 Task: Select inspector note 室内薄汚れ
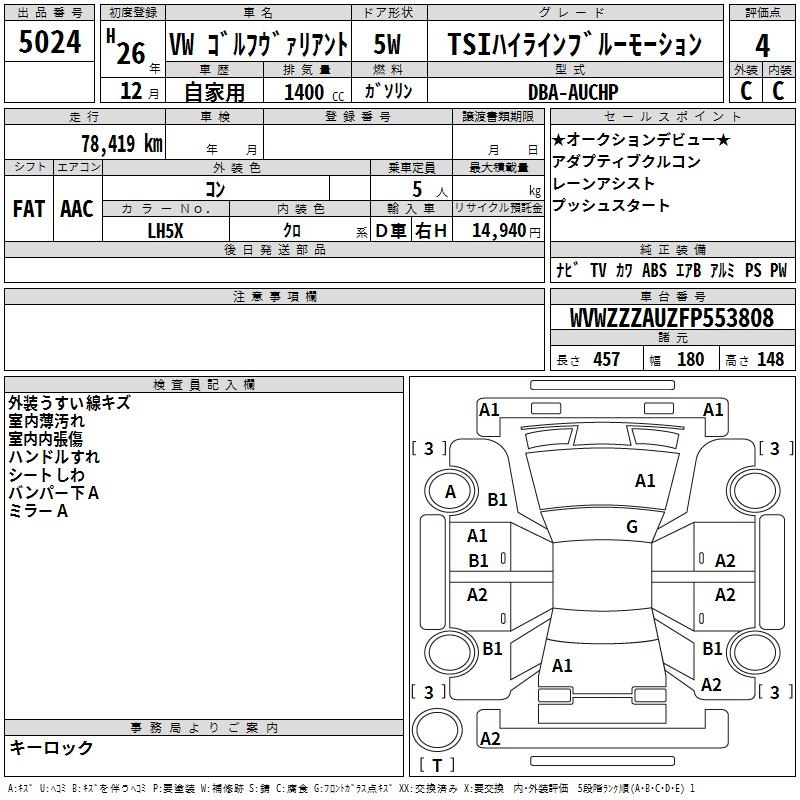46,421
